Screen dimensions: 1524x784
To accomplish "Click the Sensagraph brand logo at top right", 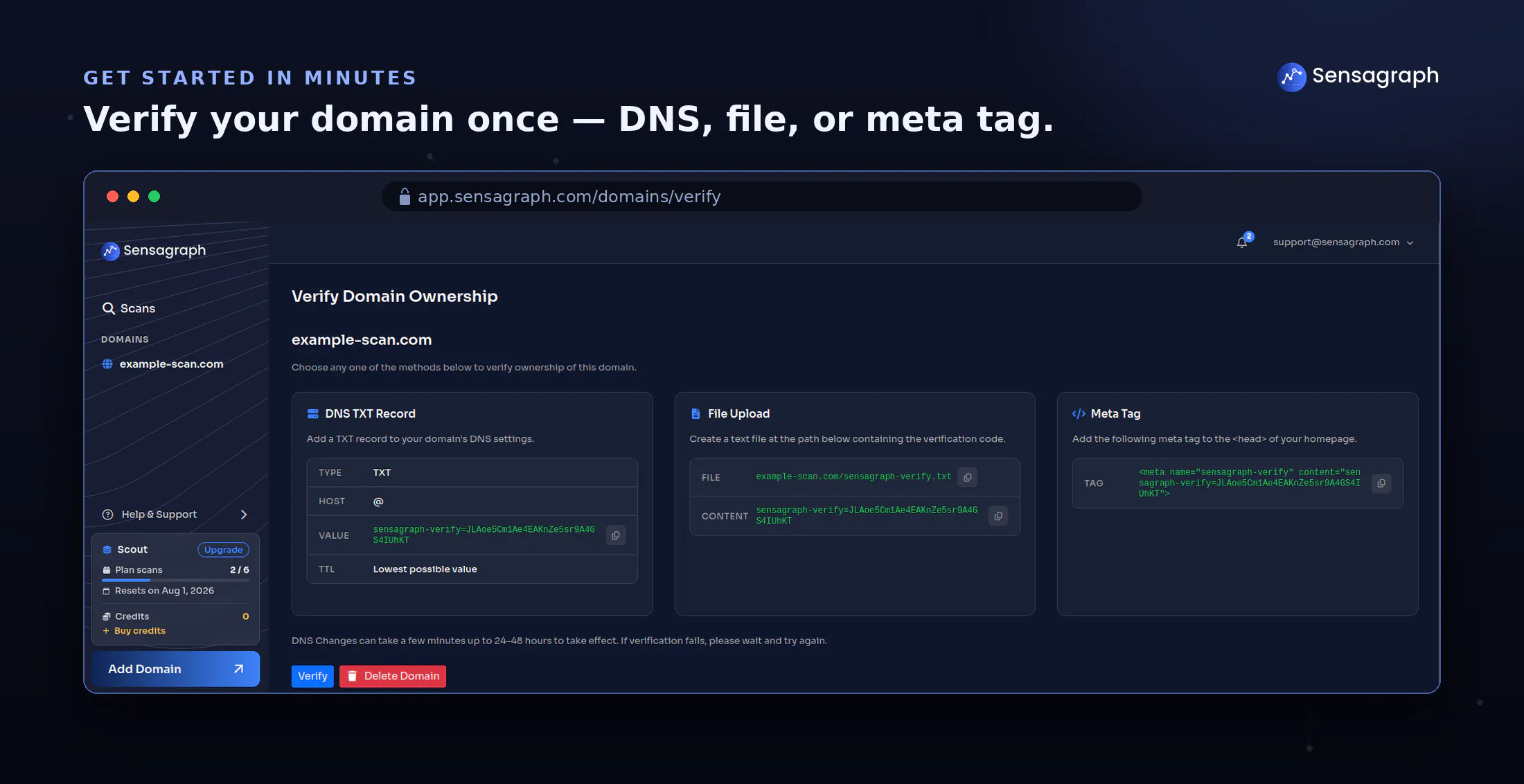I will click(1358, 76).
